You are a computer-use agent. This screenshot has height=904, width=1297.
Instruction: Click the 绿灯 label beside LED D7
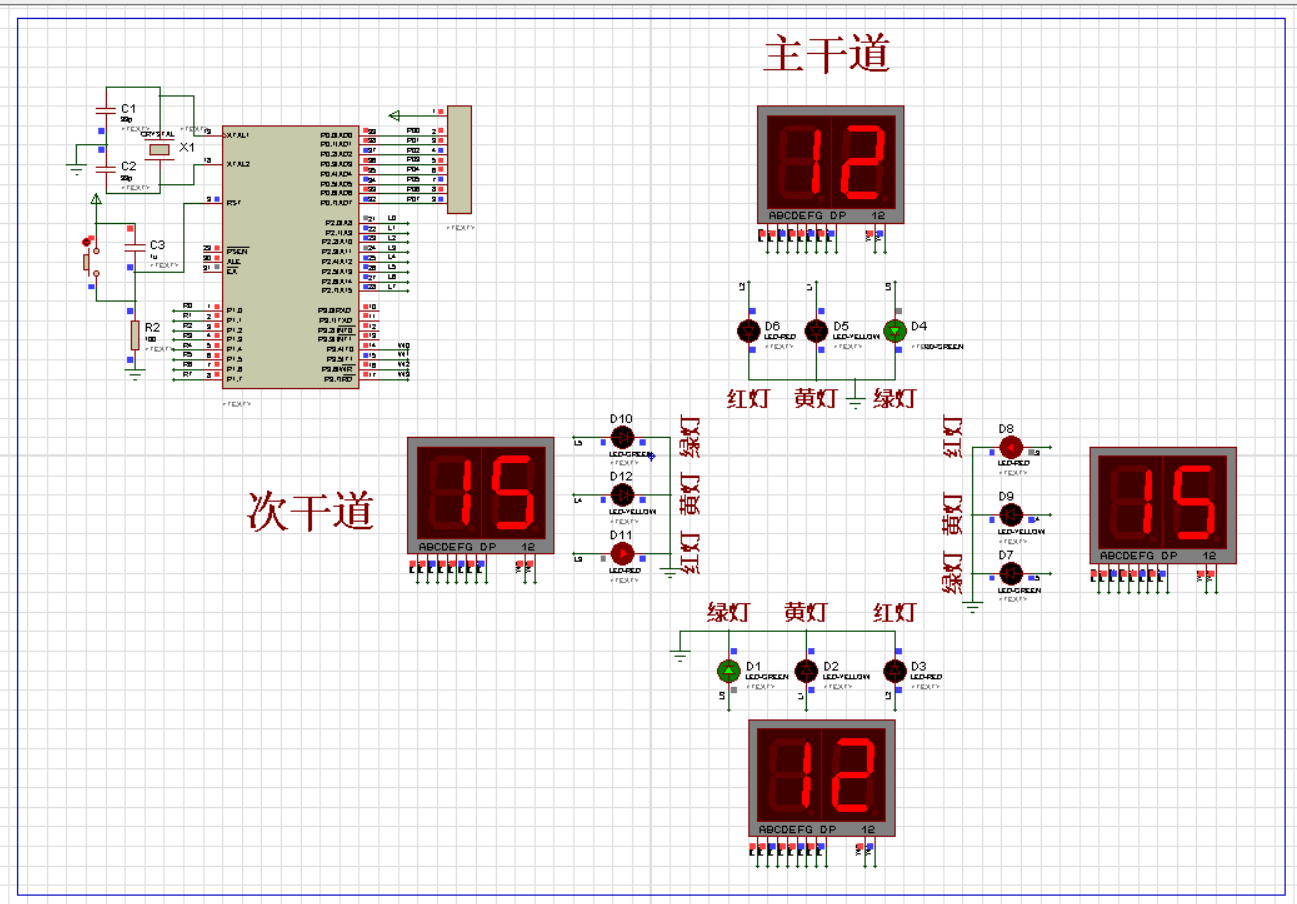(955, 573)
